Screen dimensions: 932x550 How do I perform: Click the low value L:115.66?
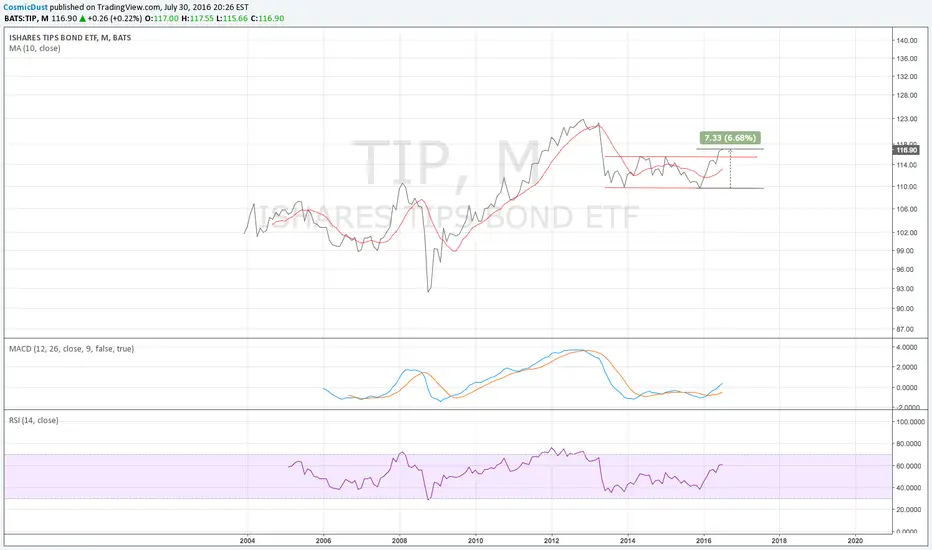pos(232,18)
